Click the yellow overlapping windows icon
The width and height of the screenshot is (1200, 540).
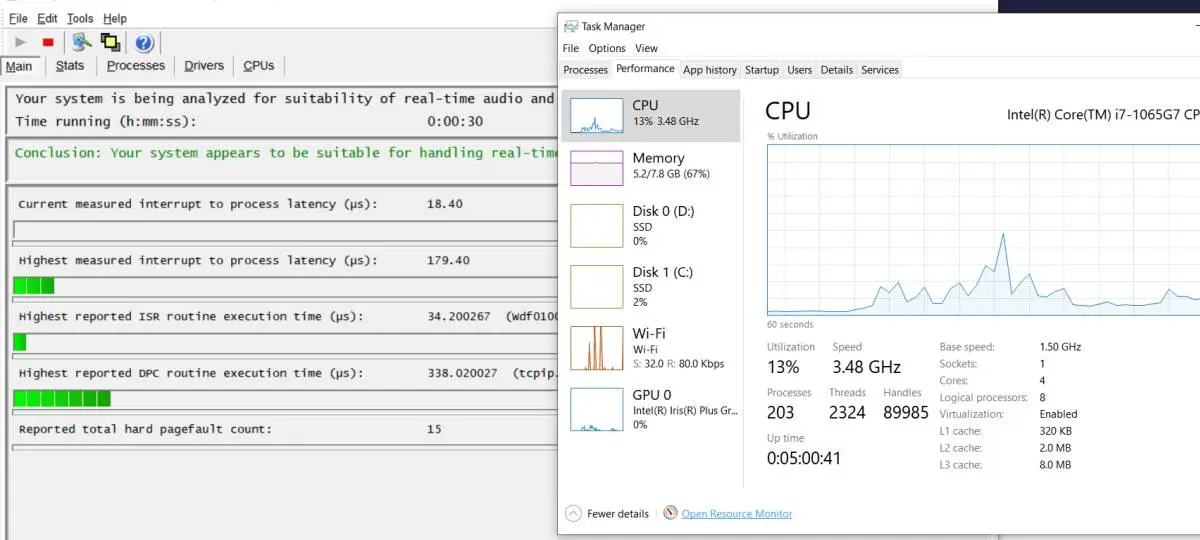tap(110, 42)
